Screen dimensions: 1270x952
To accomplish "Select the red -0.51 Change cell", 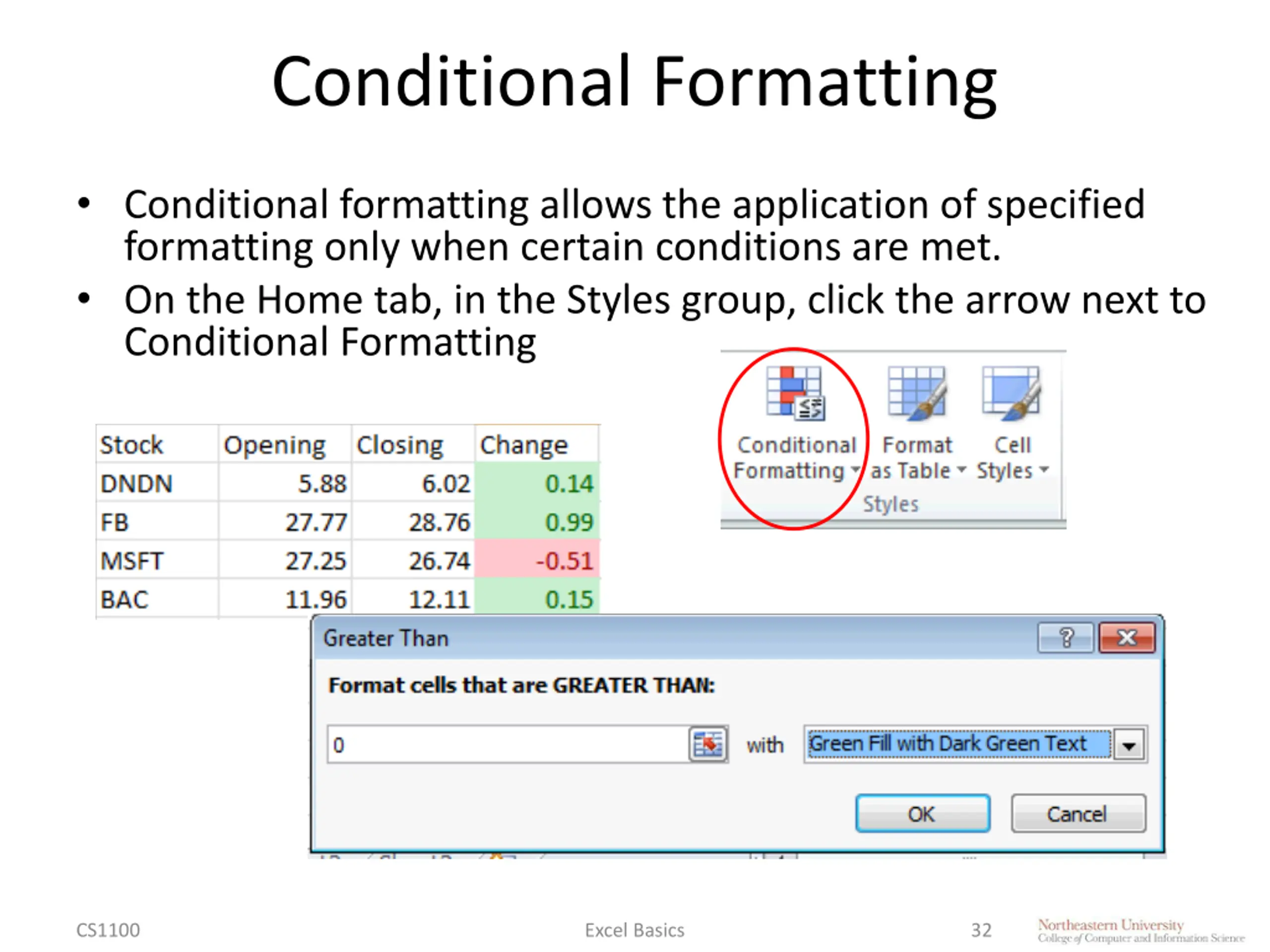I will pyautogui.click(x=537, y=560).
